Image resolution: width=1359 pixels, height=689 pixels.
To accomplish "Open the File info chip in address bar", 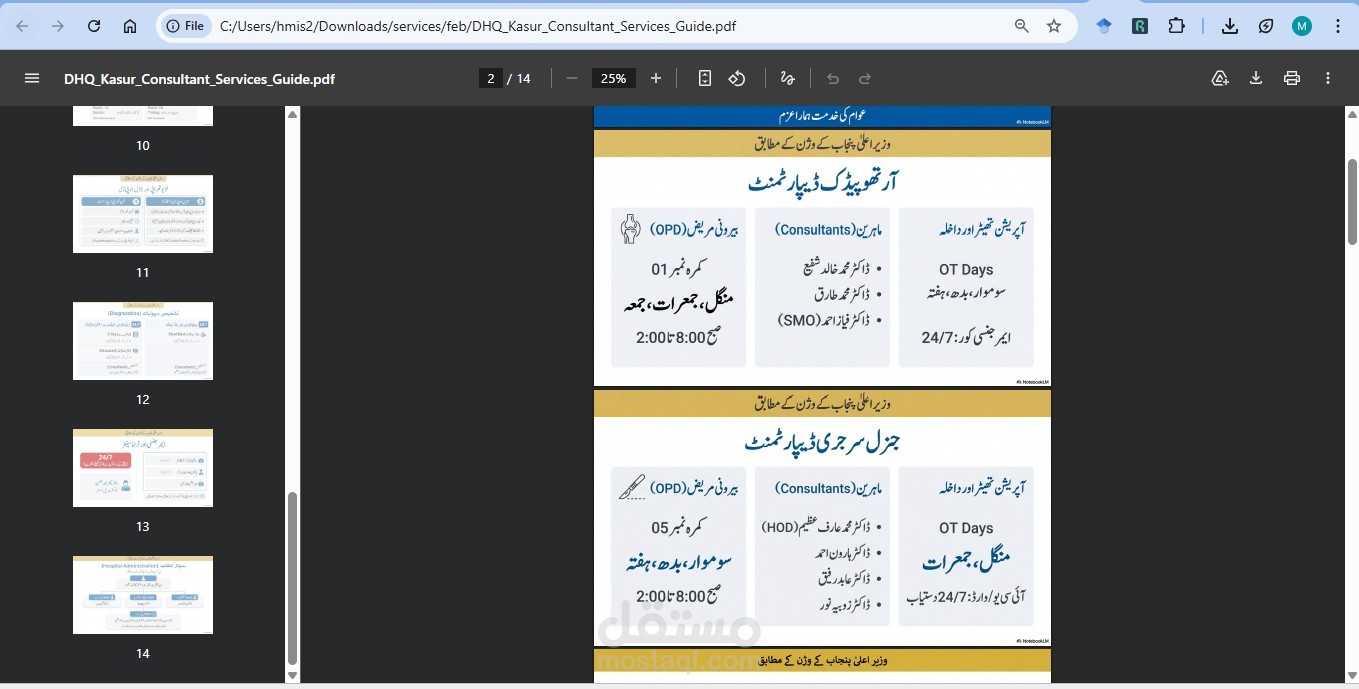I will (185, 26).
